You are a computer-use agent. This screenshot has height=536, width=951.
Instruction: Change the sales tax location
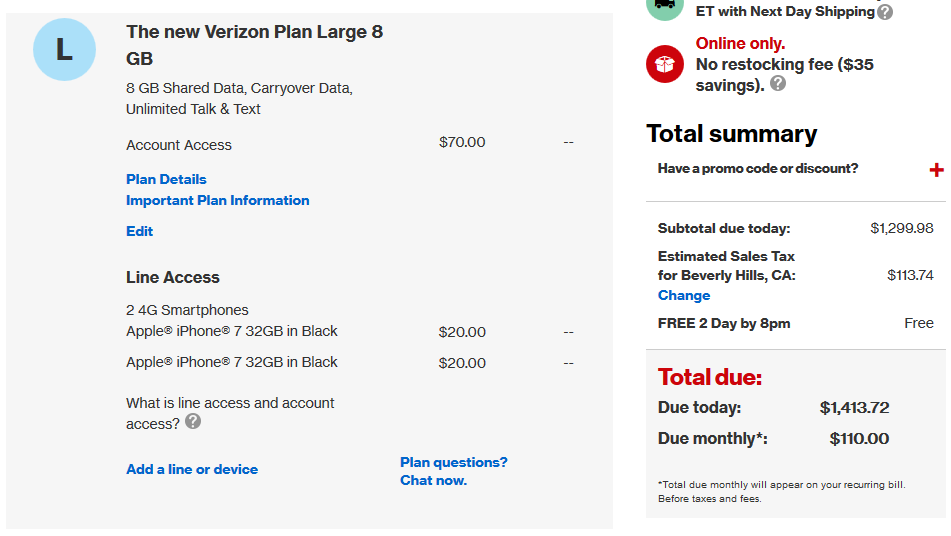pyautogui.click(x=684, y=295)
